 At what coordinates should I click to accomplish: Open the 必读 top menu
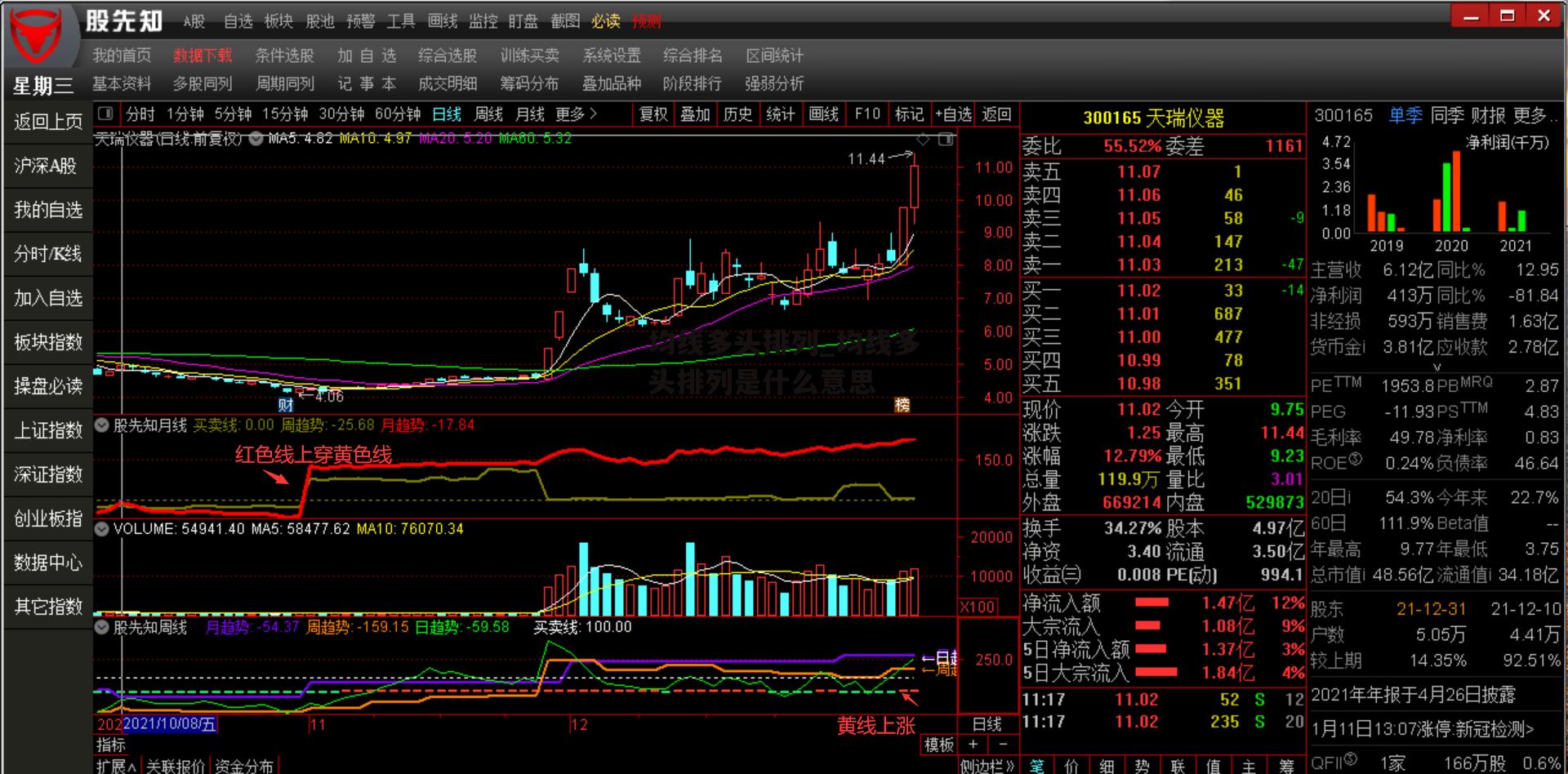tap(606, 21)
